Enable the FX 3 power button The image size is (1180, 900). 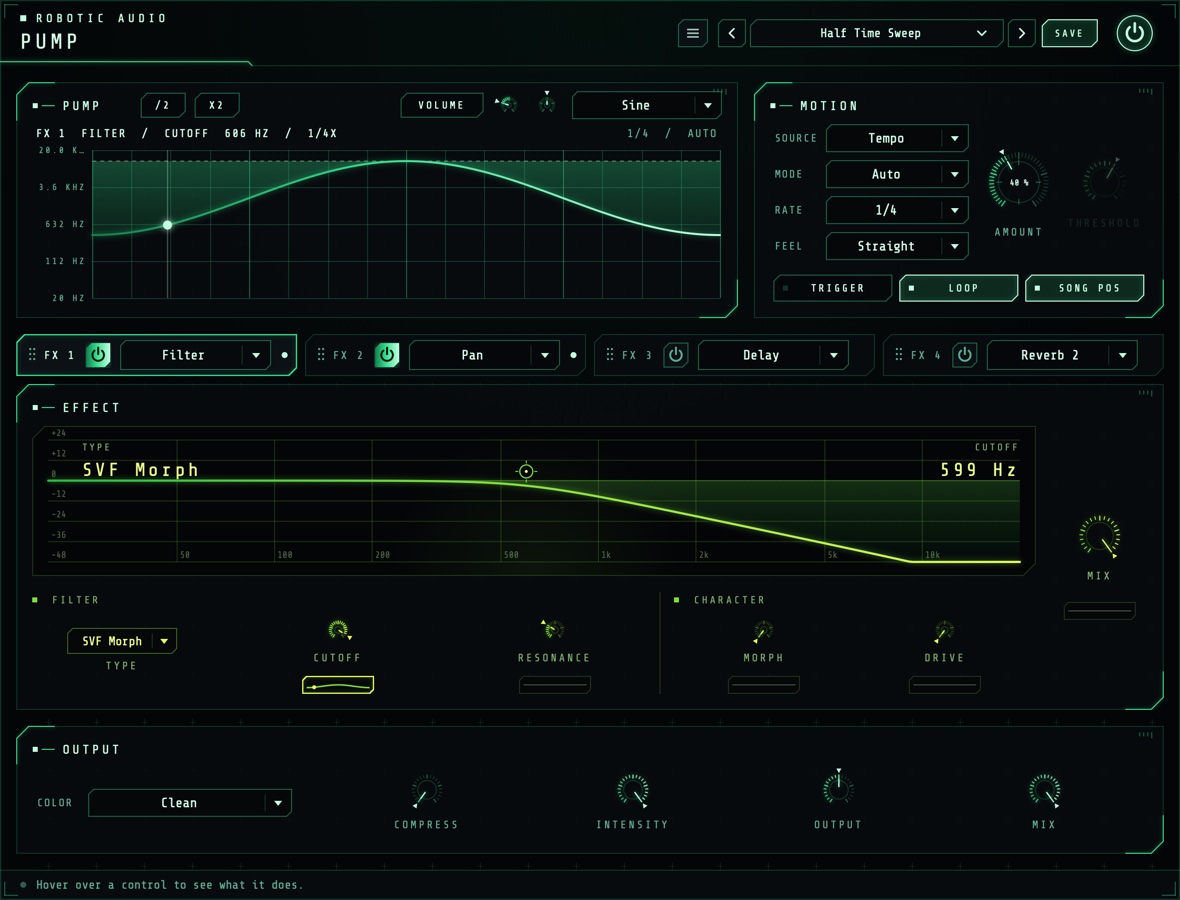coord(676,354)
